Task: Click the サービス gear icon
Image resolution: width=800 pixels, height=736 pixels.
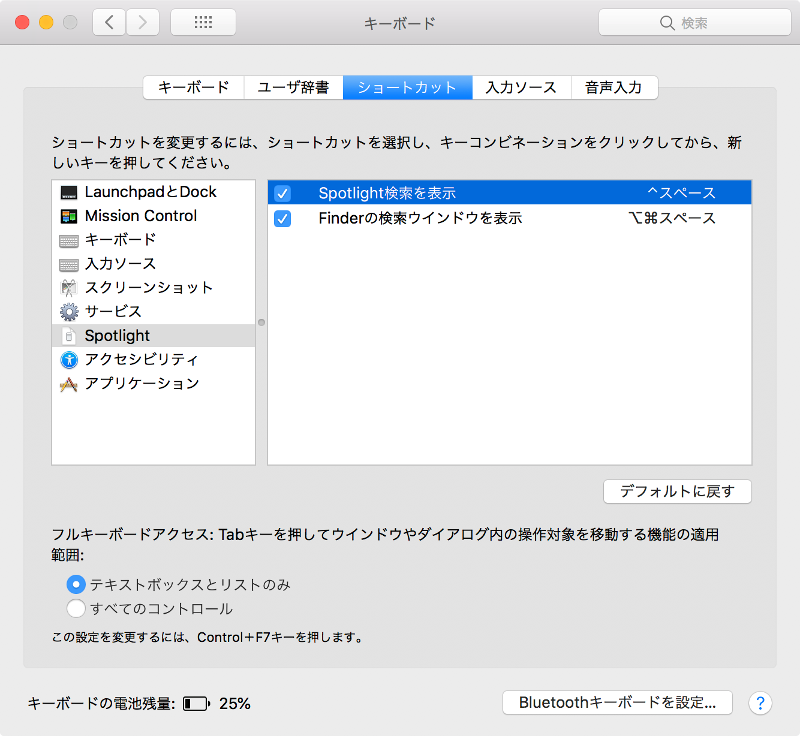Action: (69, 312)
